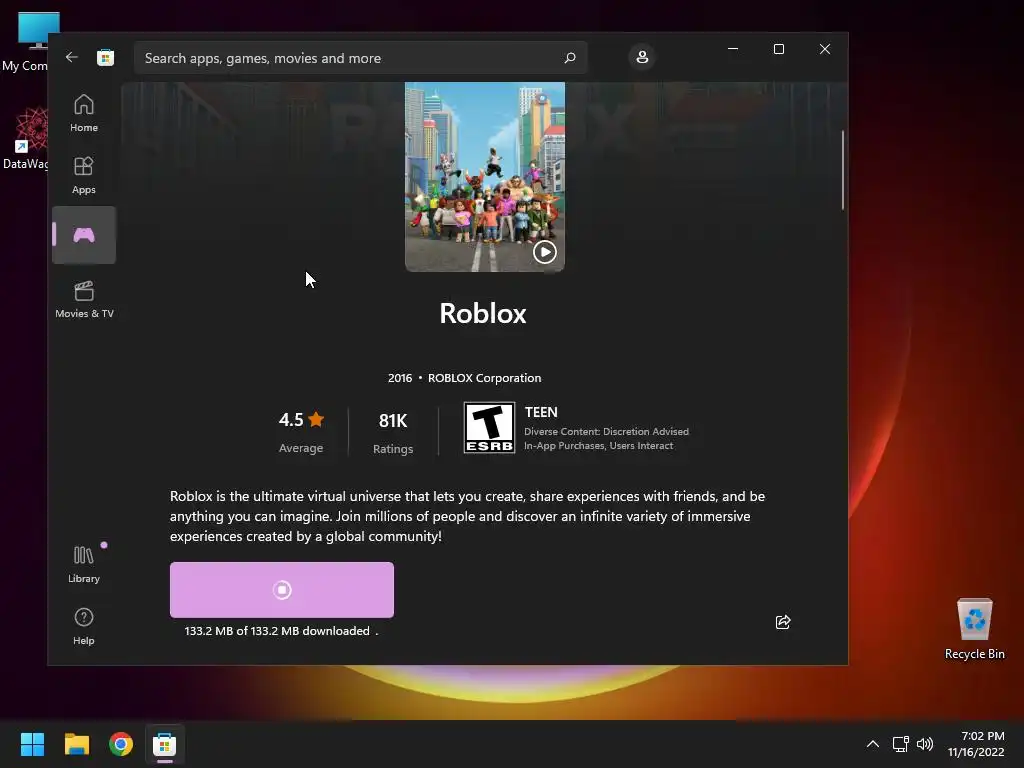Open the user account profile icon
This screenshot has width=1024, height=768.
642,57
